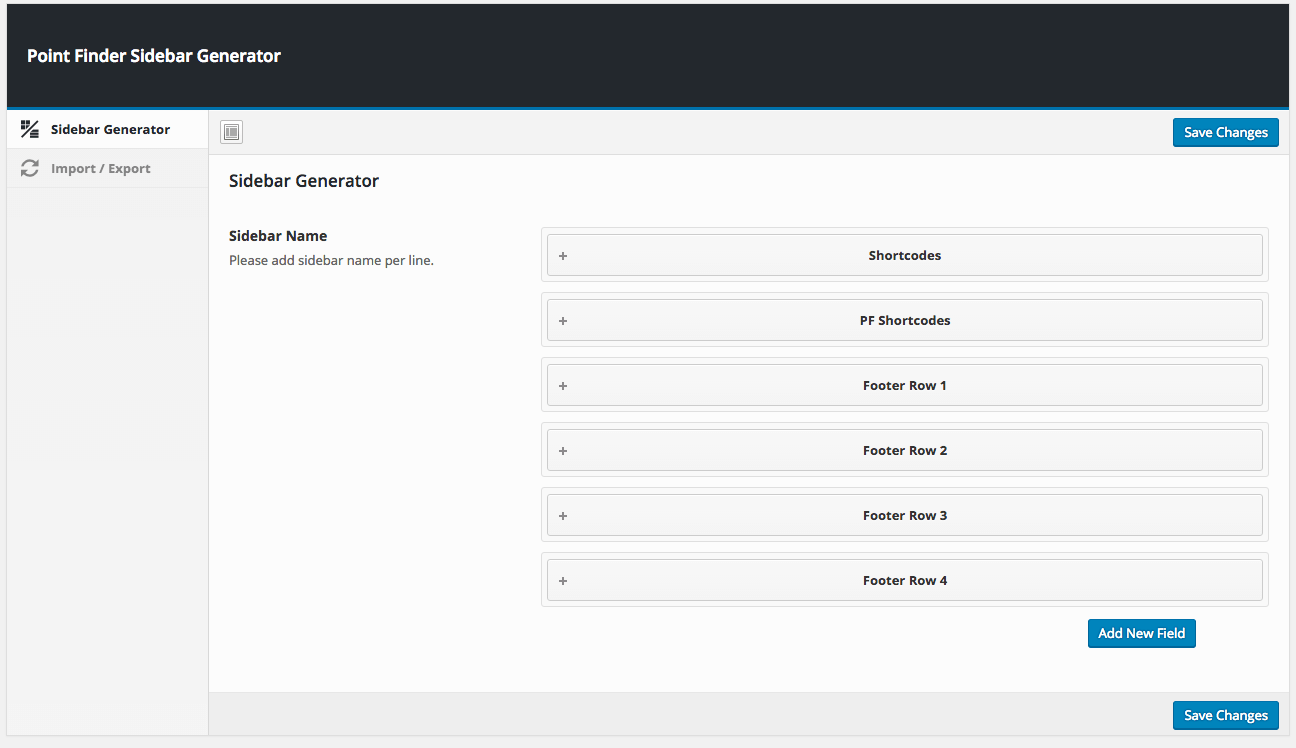Click the Sidebar Generator grid icon
The width and height of the screenshot is (1296, 748).
[x=30, y=129]
